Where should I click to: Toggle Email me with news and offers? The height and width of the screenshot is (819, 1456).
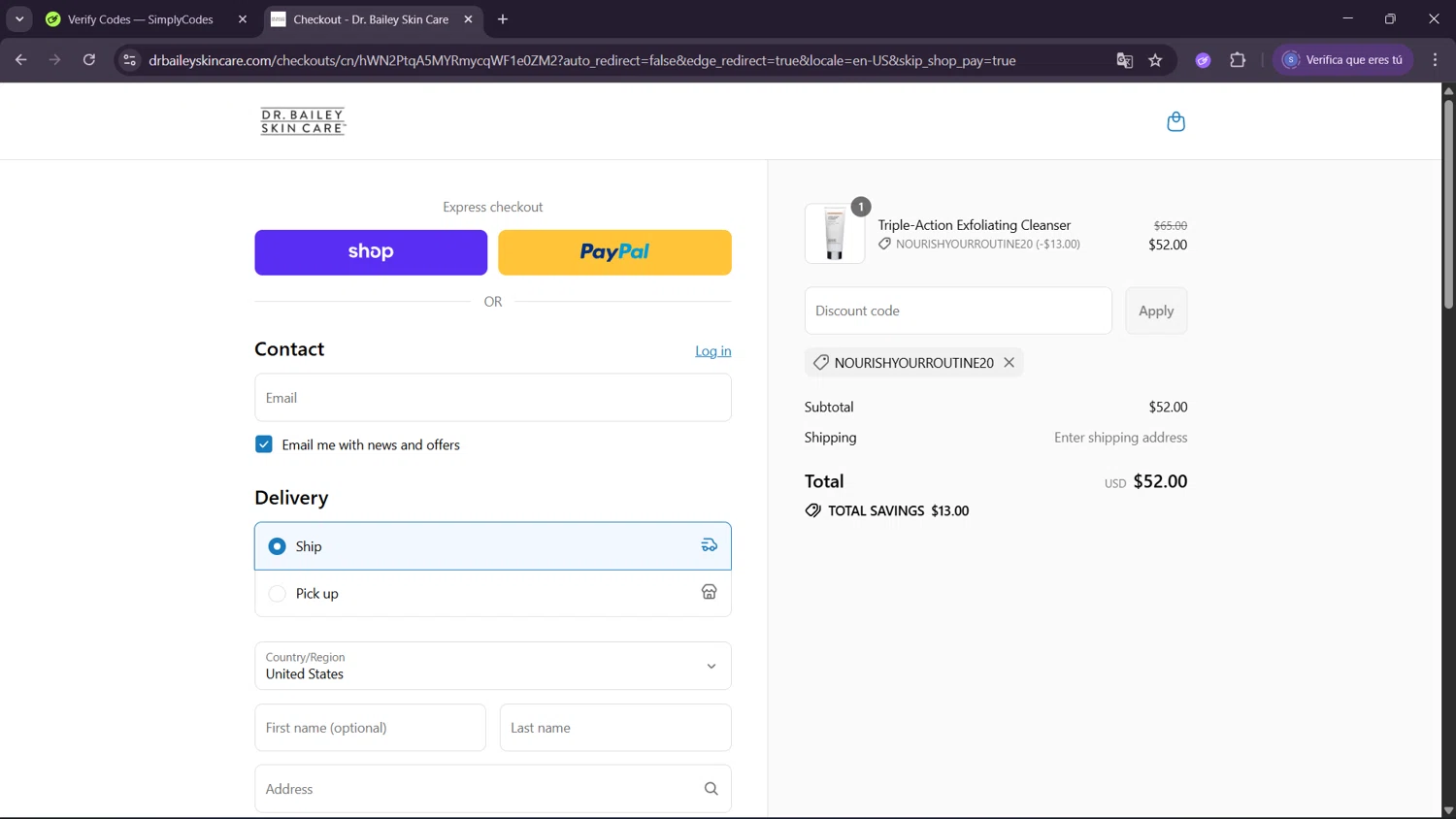point(264,444)
